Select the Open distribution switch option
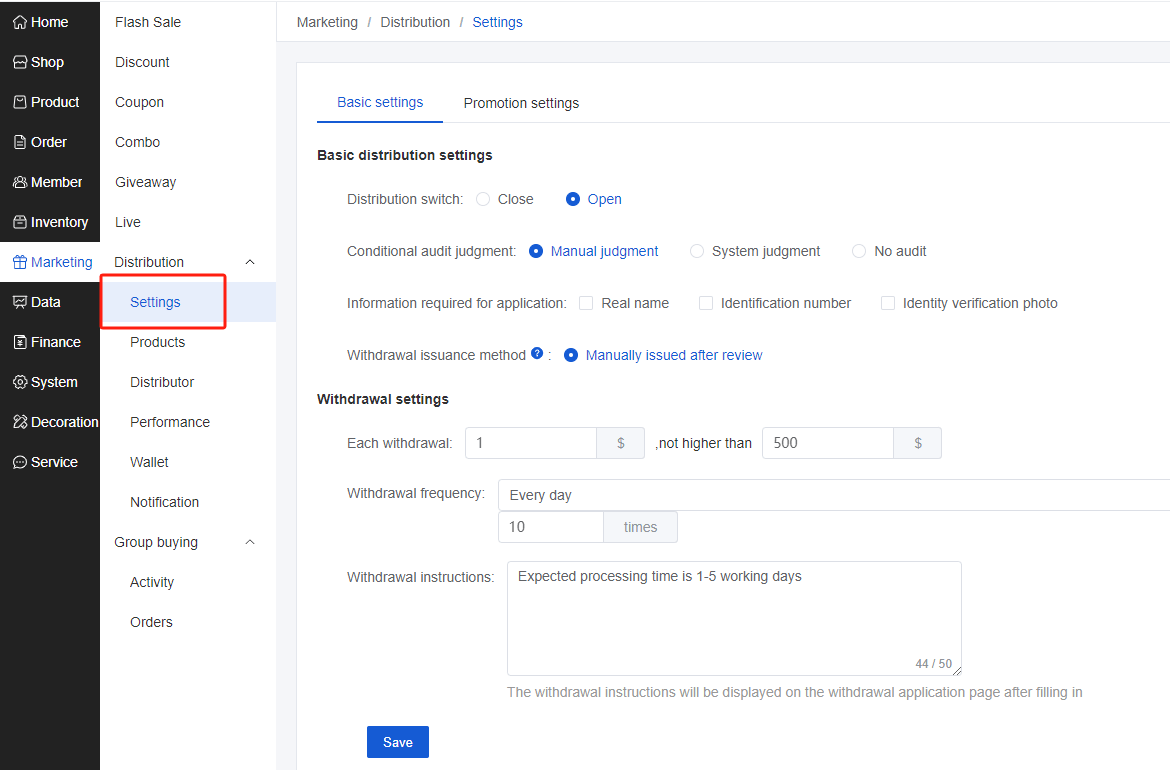Screen dimensions: 1170x770 573,199
